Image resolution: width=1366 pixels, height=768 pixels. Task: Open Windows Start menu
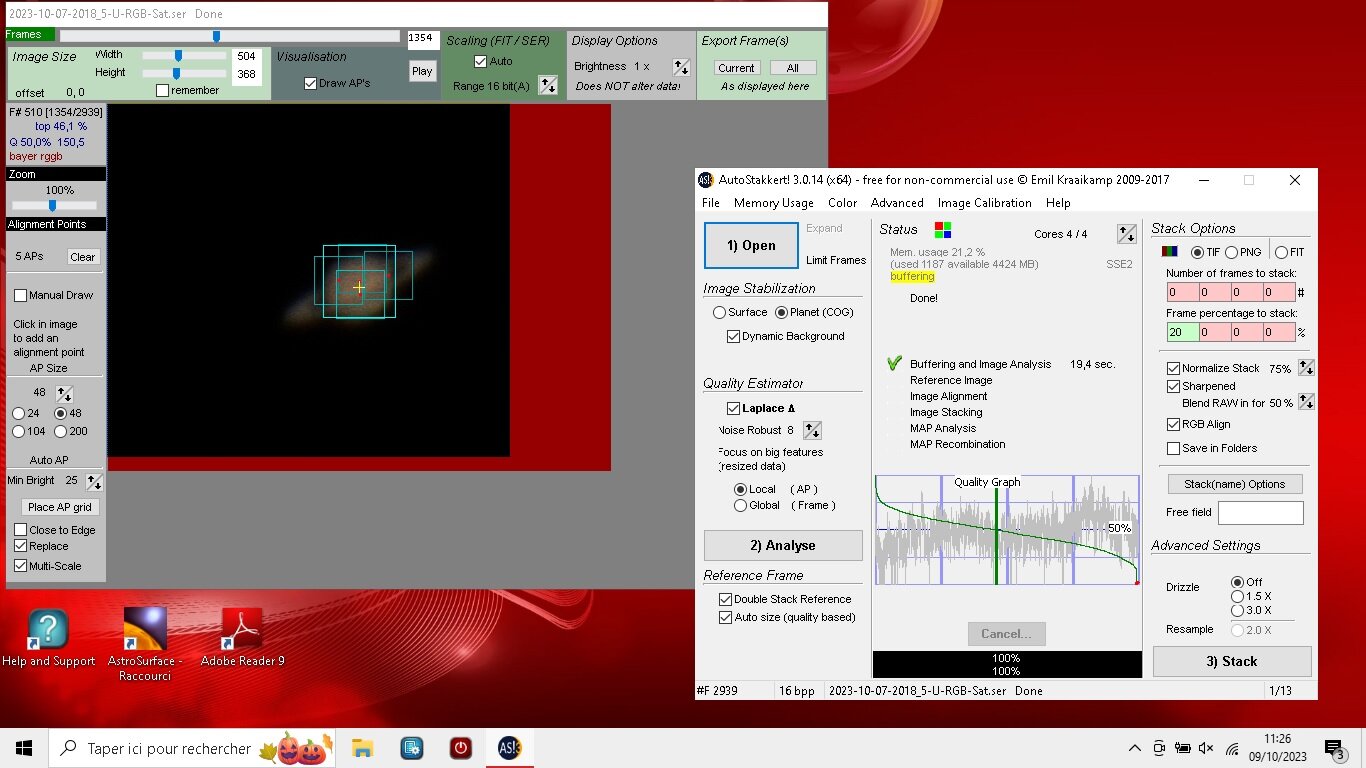coord(24,748)
